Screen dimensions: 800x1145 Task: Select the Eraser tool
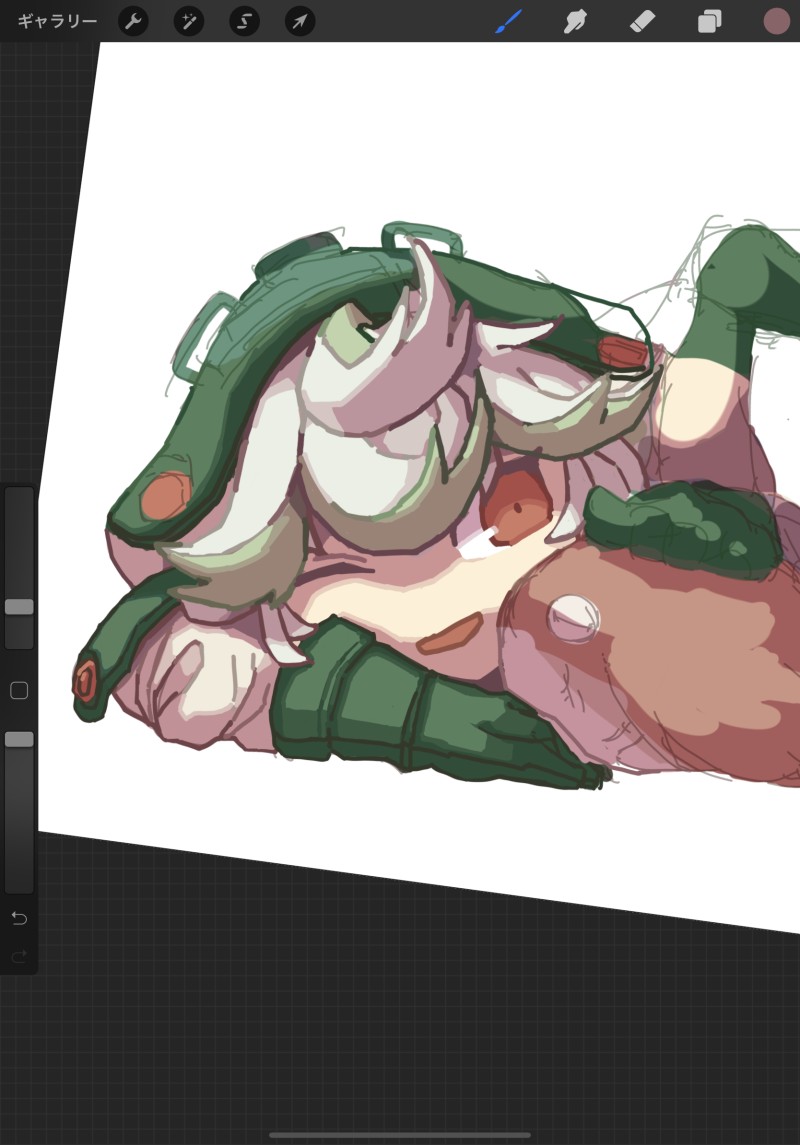tap(643, 21)
